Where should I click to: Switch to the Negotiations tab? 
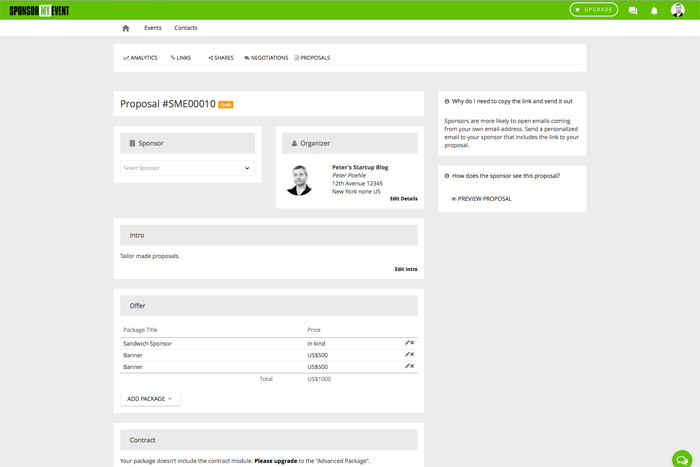266,58
